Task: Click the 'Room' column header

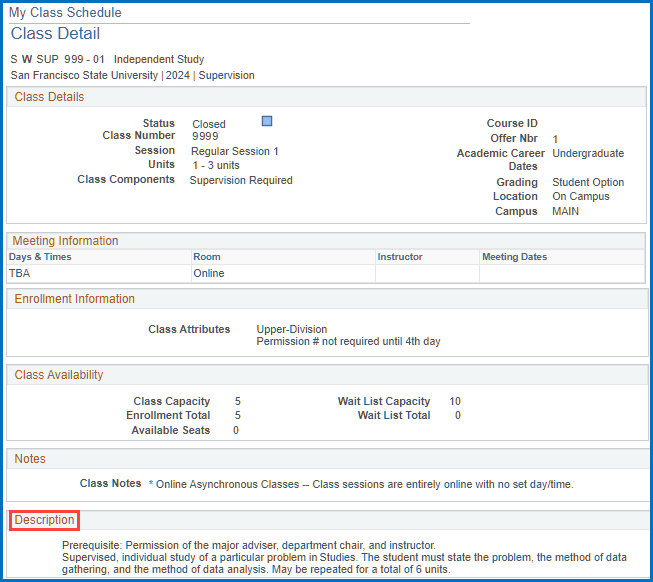Action: tap(207, 257)
